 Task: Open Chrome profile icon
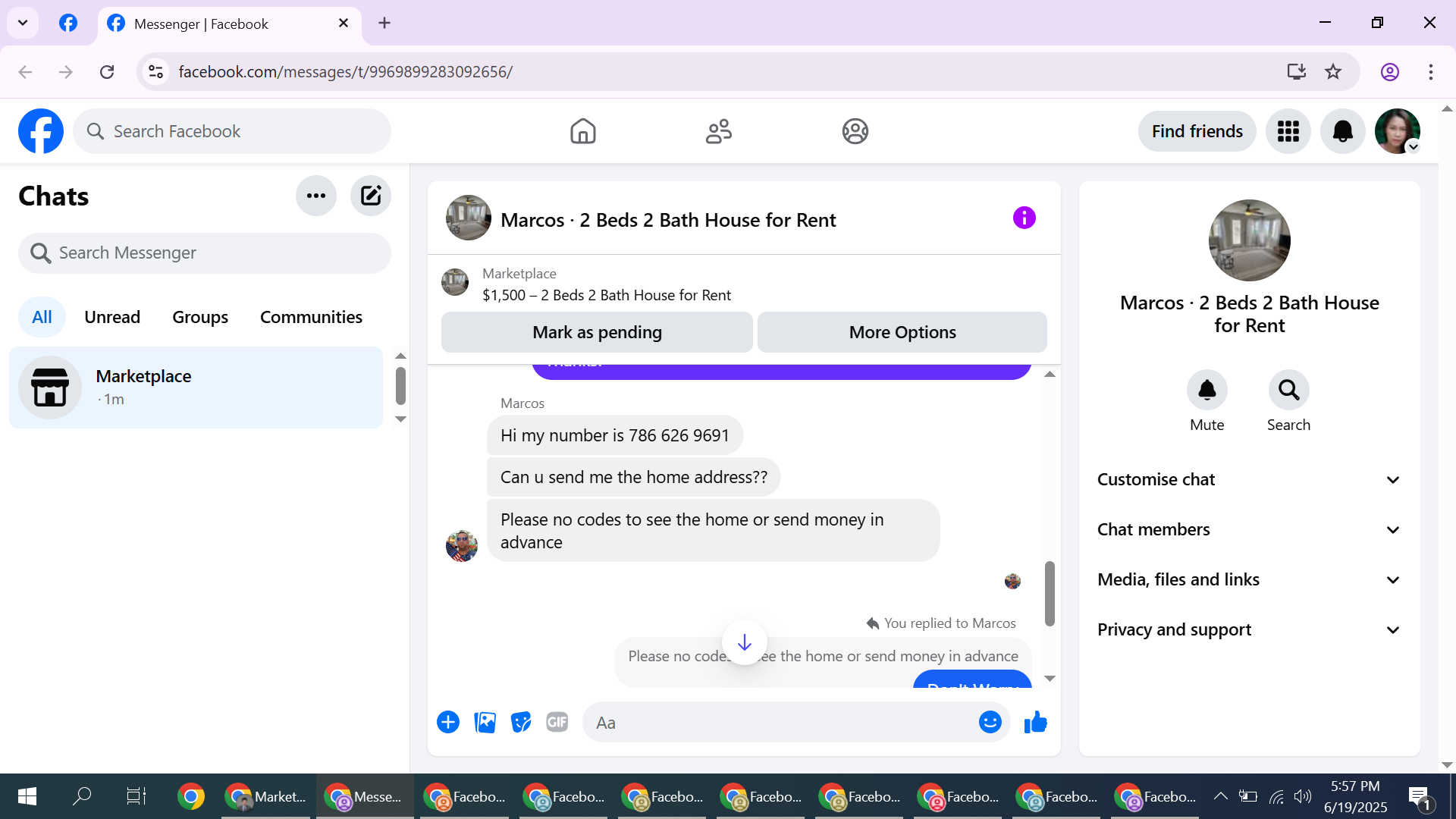point(1390,71)
